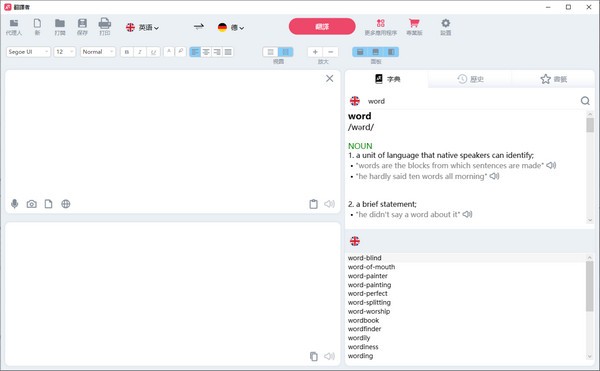600x371 pixels.
Task: Play audio for 'words are the blocks' example
Action: pos(551,165)
